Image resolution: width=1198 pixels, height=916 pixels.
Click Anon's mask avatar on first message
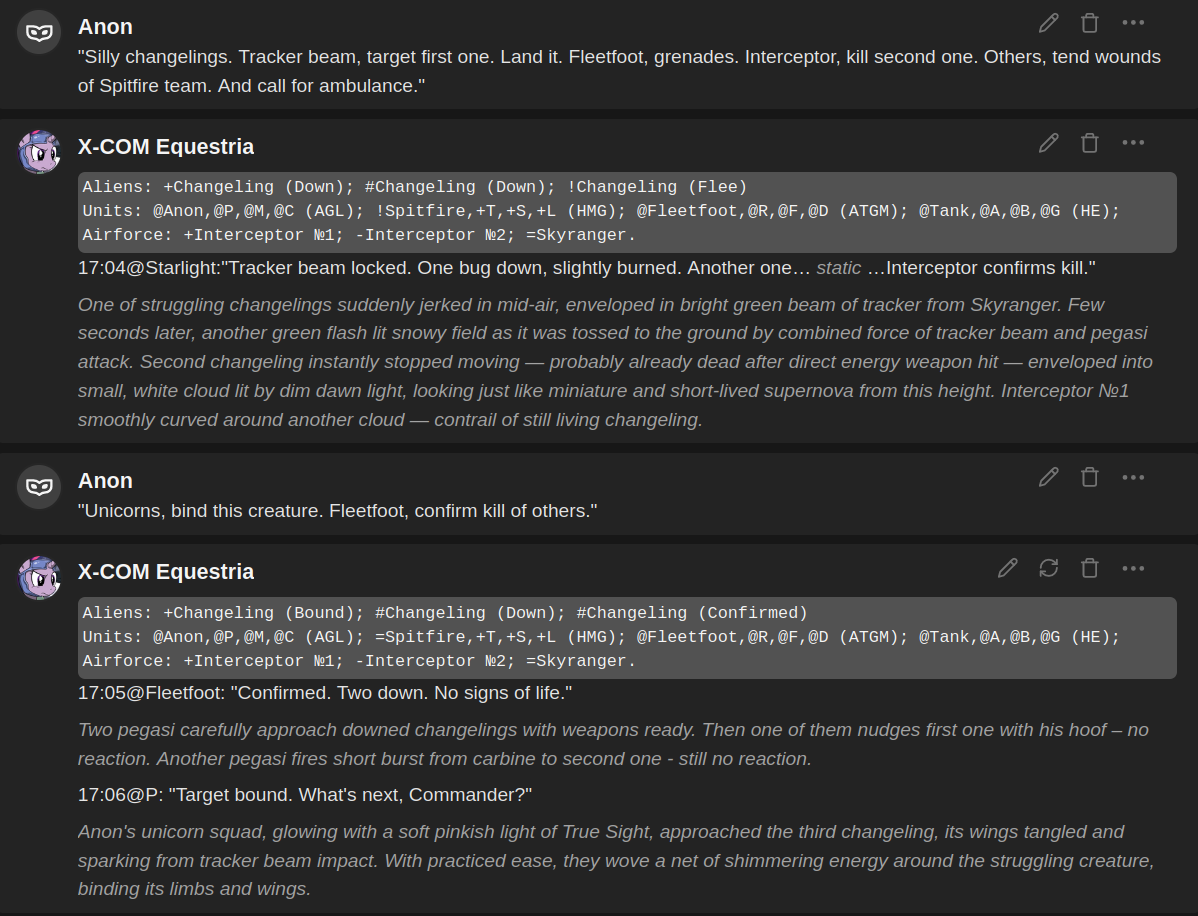tap(39, 32)
